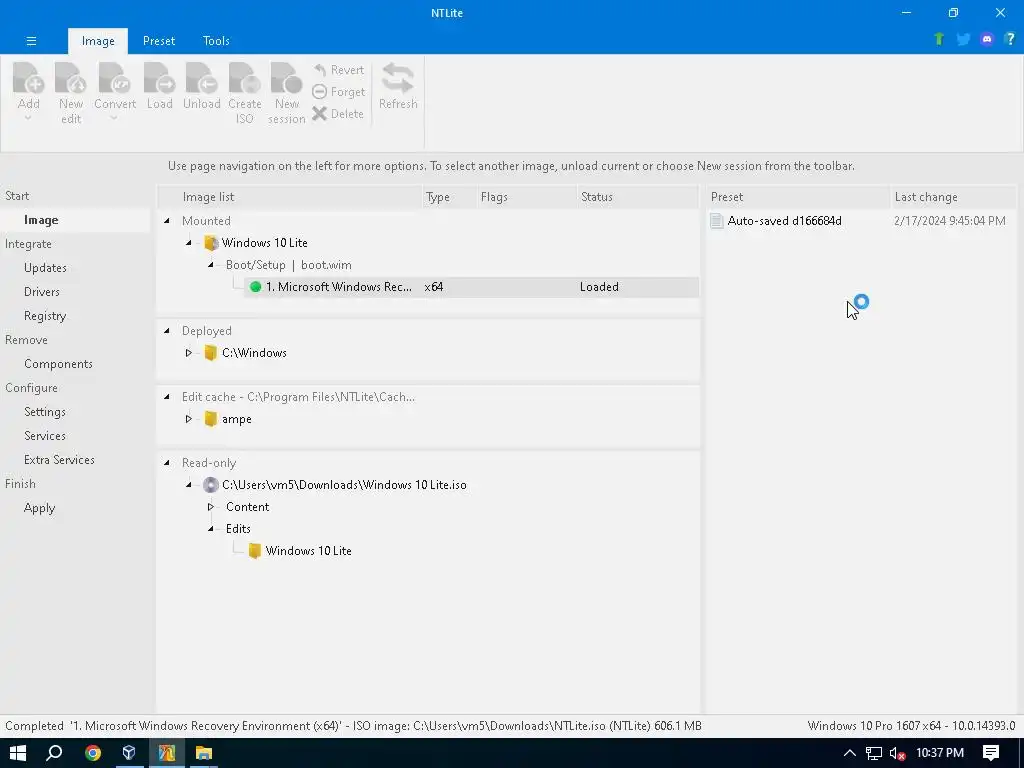Click the ISO disc icon

210,485
